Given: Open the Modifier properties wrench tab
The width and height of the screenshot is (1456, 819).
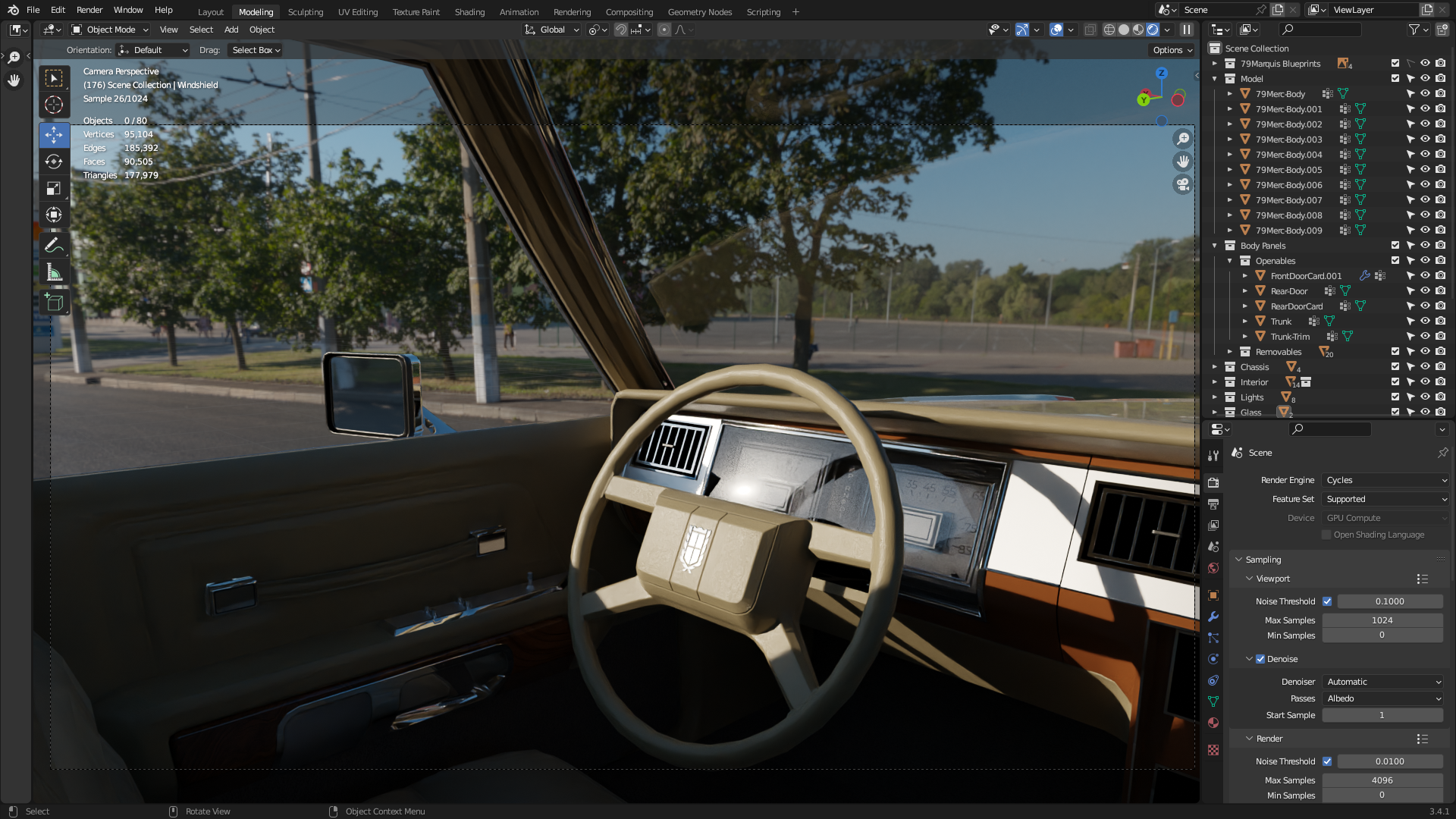Looking at the screenshot, I should pyautogui.click(x=1213, y=617).
